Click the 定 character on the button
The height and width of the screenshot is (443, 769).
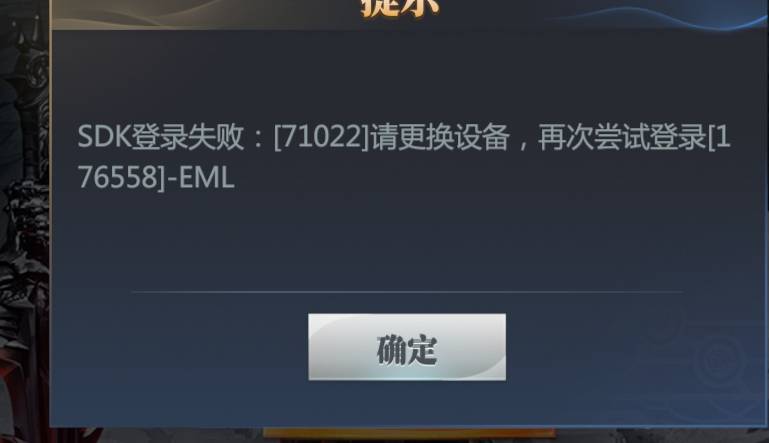[422, 350]
